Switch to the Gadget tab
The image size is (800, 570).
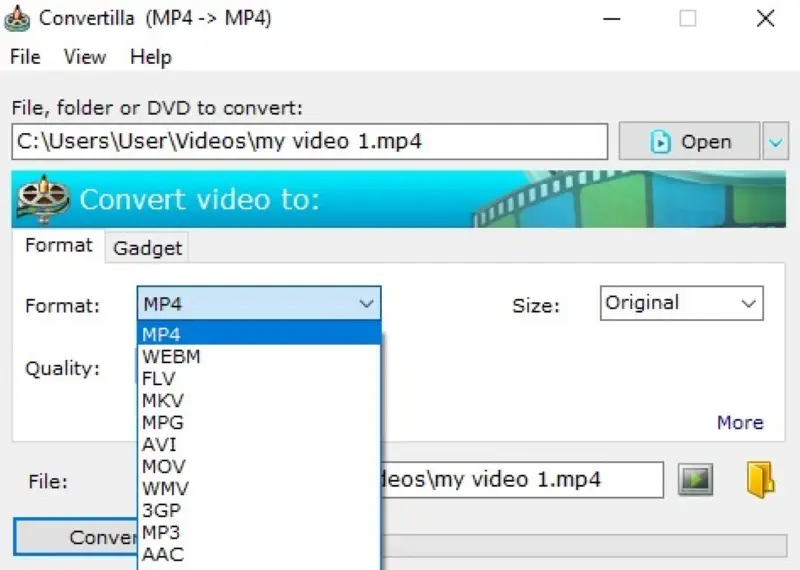147,248
